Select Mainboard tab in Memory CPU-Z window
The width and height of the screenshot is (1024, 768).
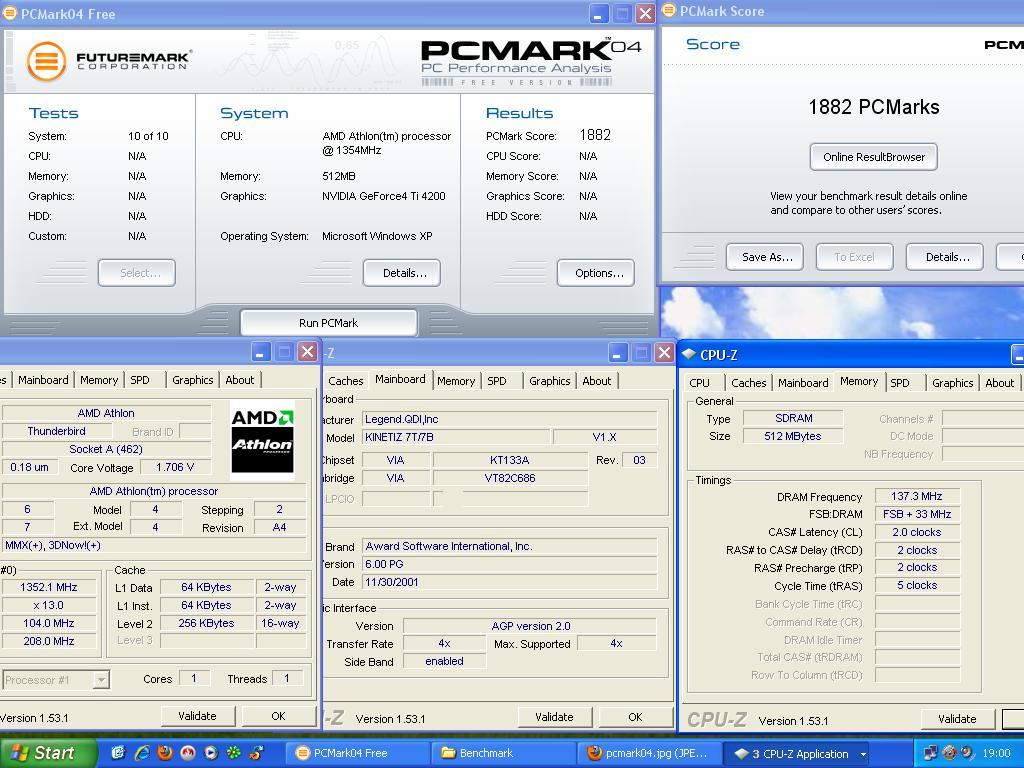pos(803,383)
